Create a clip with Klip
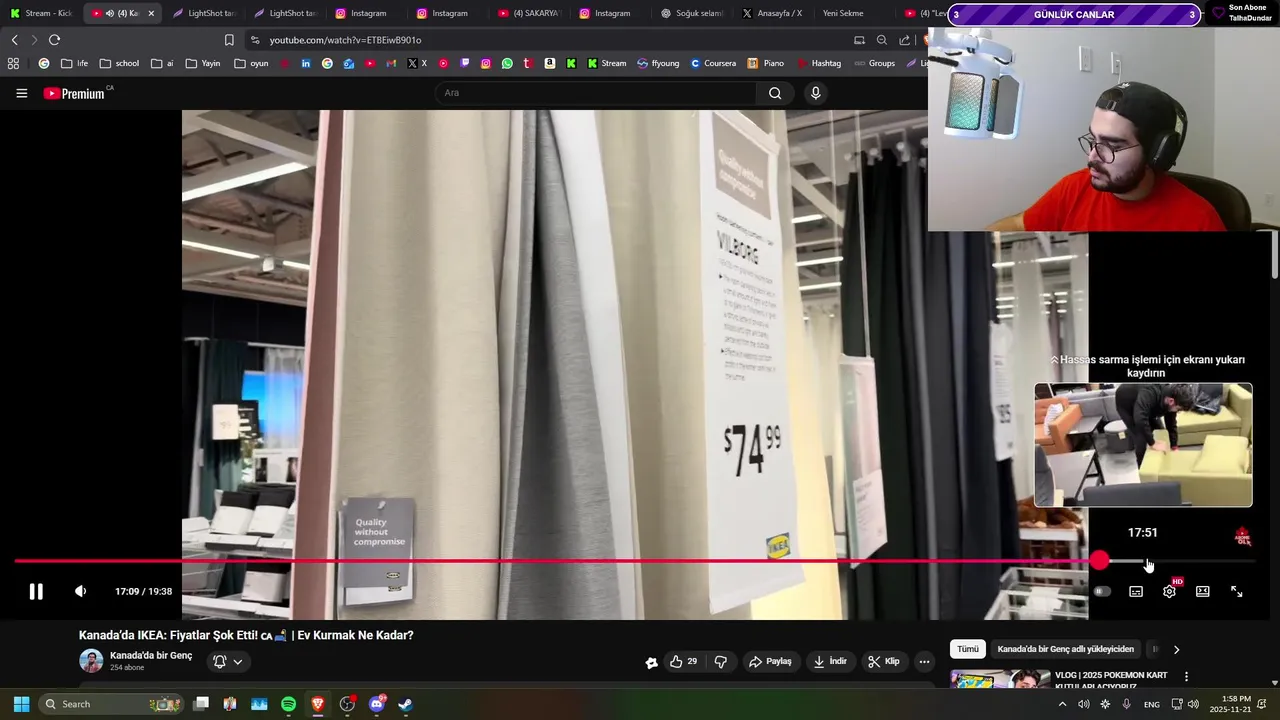Screen dimensions: 1280x720 pos(884,661)
